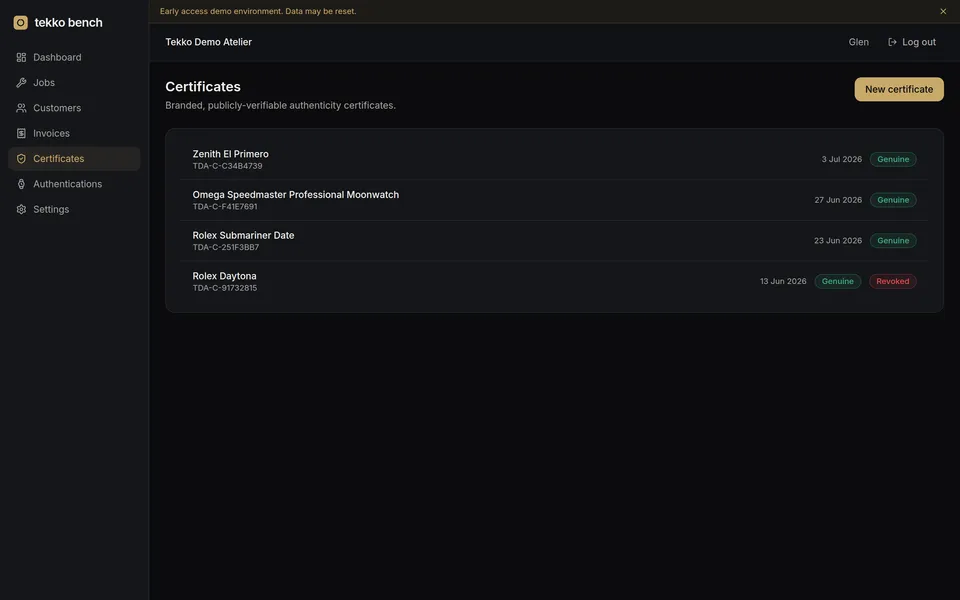
Task: Click certificate ID TDA-C-C34B4739
Action: (x=227, y=166)
